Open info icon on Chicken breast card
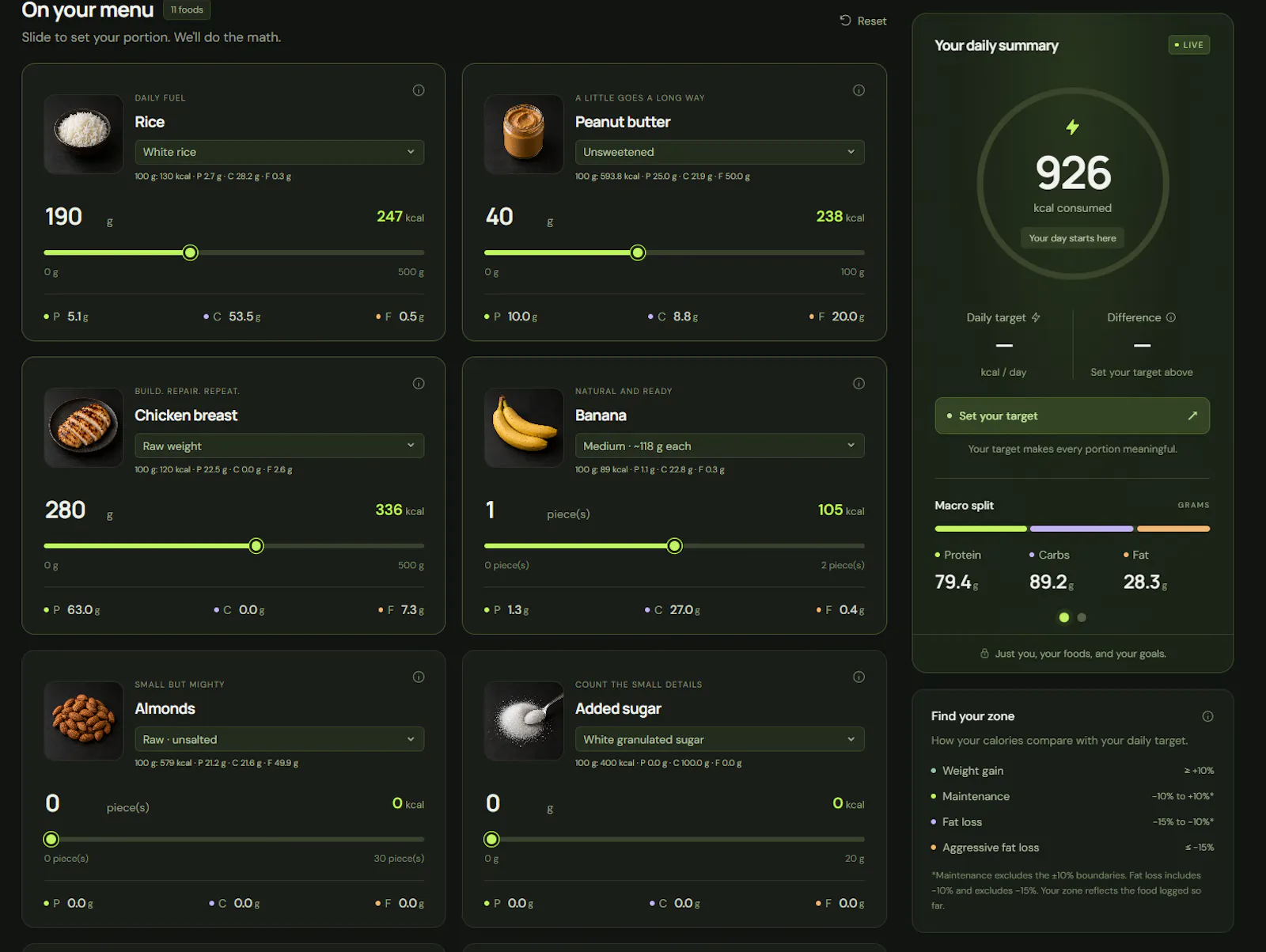Viewport: 1266px width, 952px height. [x=419, y=384]
